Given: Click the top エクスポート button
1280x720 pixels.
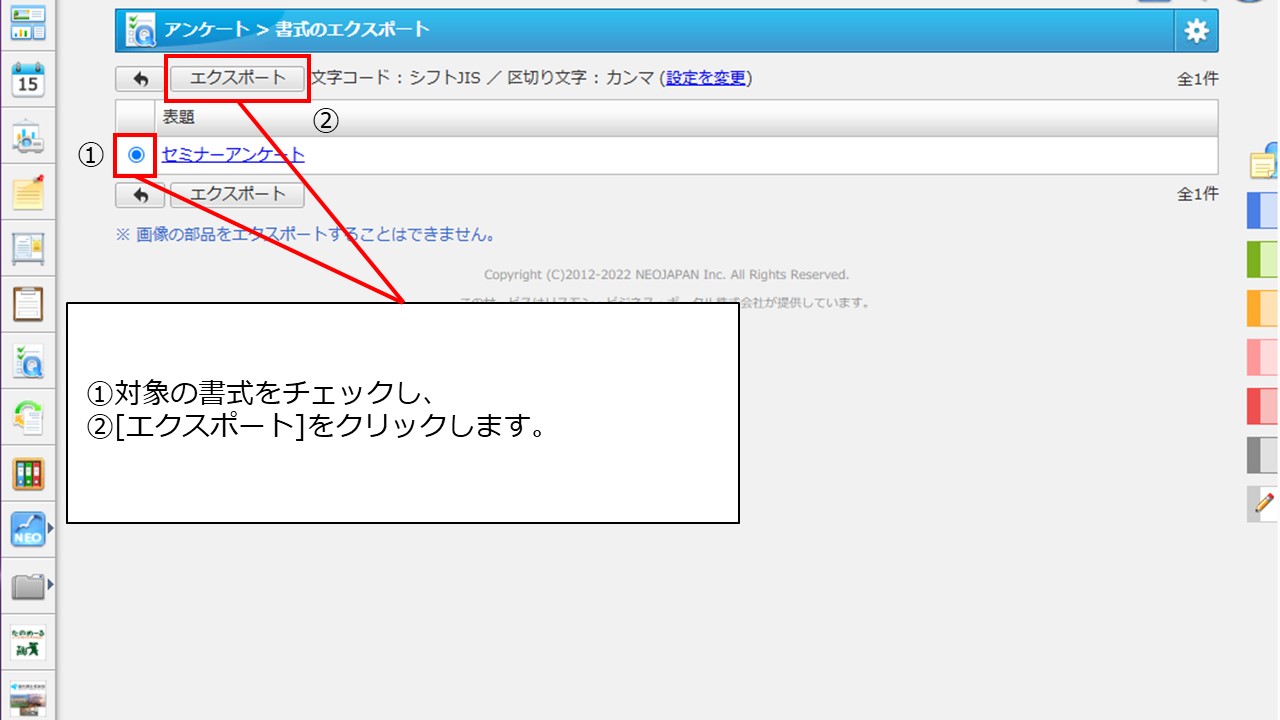Looking at the screenshot, I should tap(237, 78).
